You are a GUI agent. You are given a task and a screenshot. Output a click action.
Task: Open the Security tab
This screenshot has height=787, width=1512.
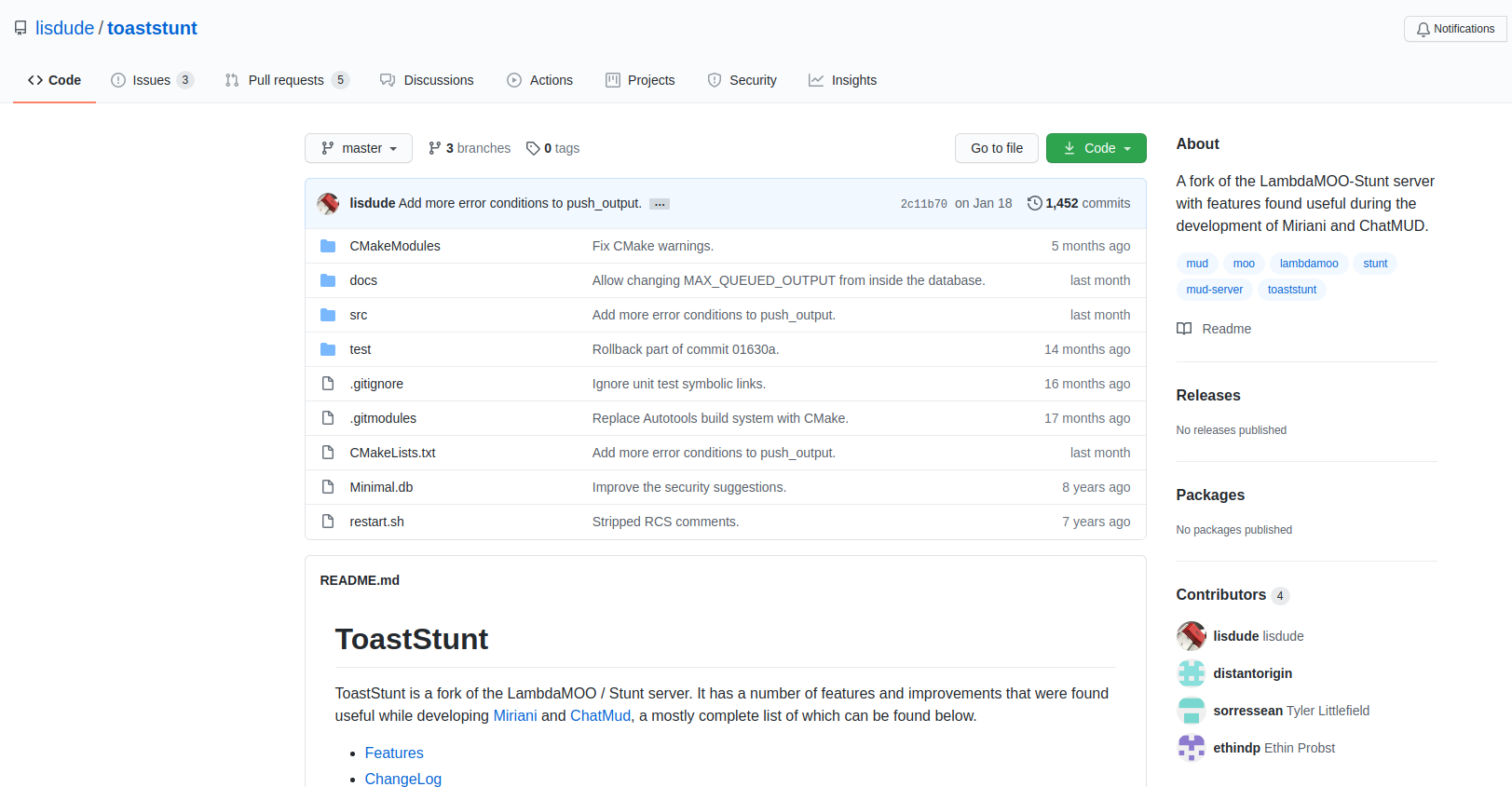[742, 80]
